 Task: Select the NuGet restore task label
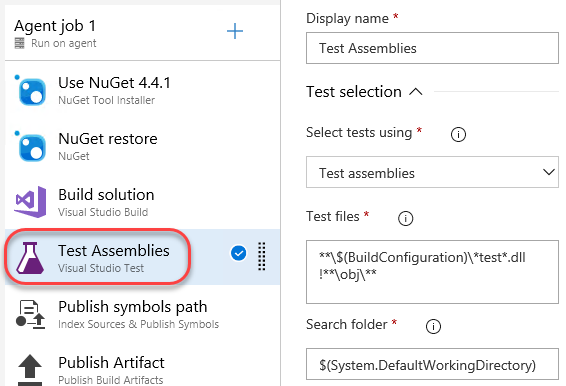[x=108, y=139]
